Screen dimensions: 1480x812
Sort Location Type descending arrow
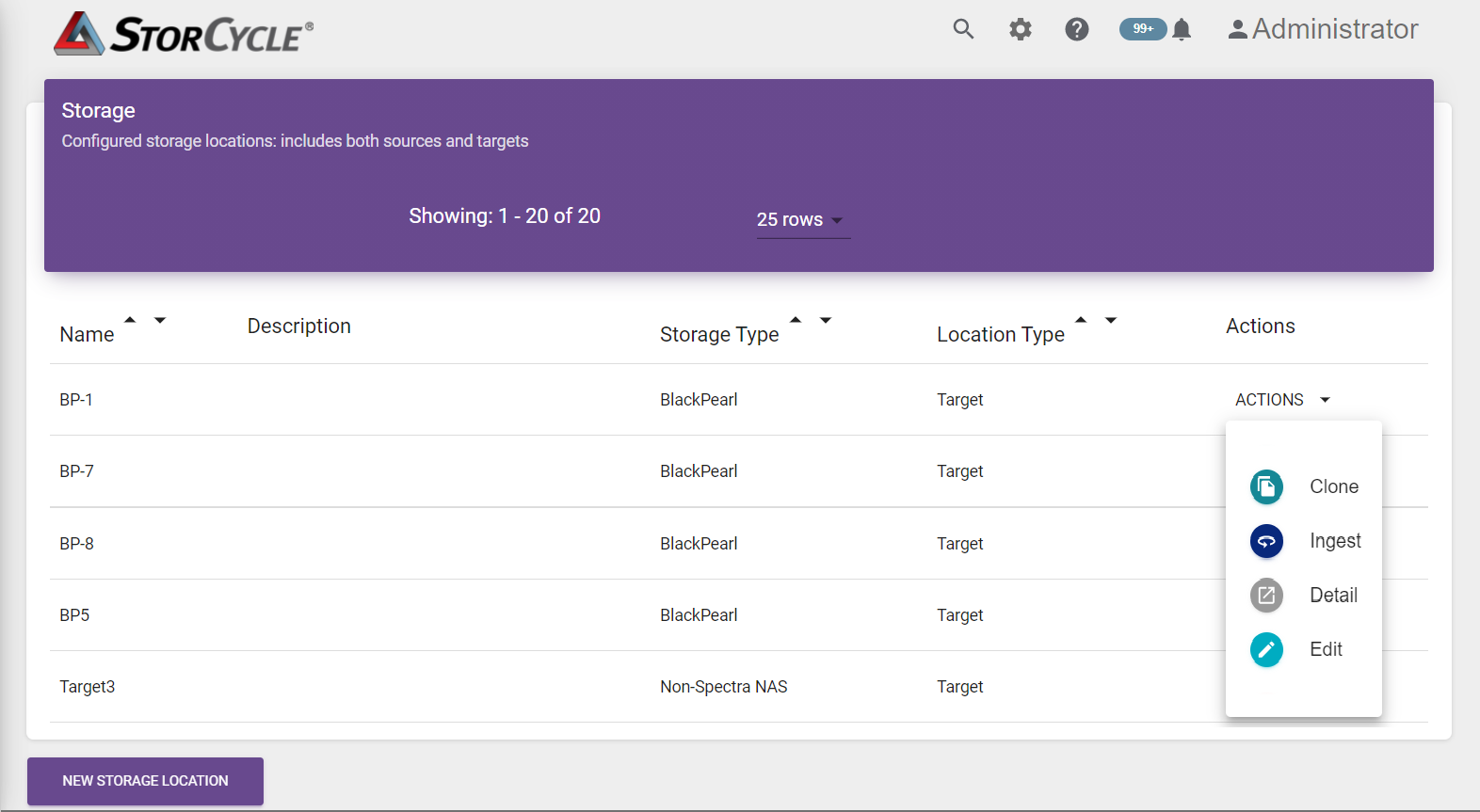pyautogui.click(x=1111, y=320)
